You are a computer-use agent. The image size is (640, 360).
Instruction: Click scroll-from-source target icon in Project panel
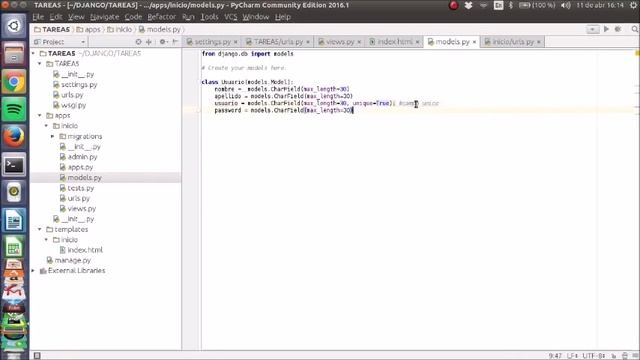coord(138,42)
